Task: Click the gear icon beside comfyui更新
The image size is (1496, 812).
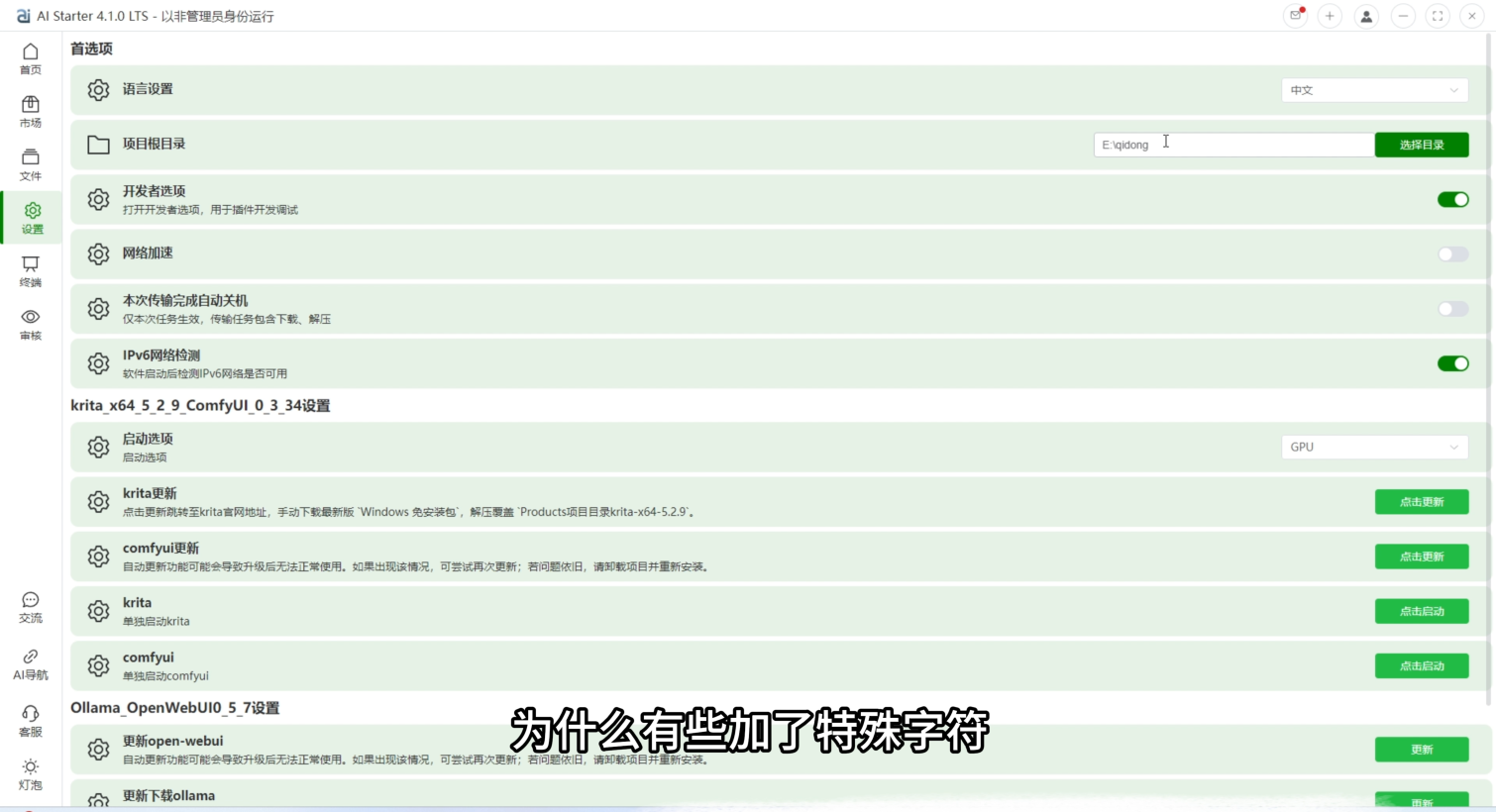Action: pos(98,557)
